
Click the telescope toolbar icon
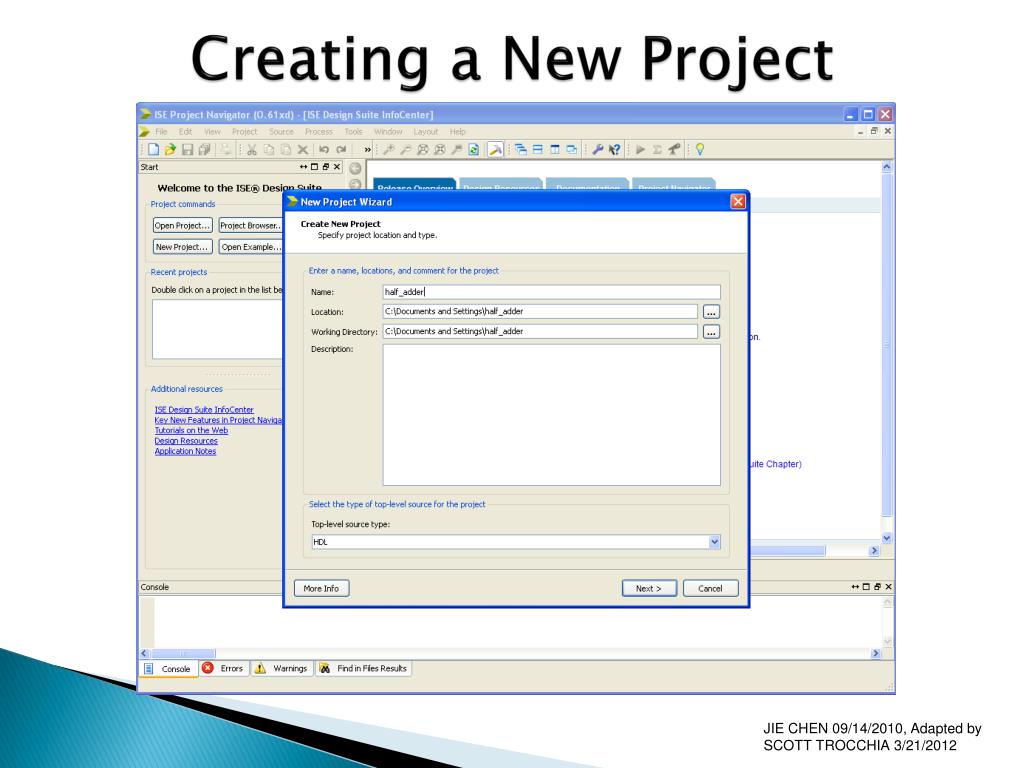674,150
